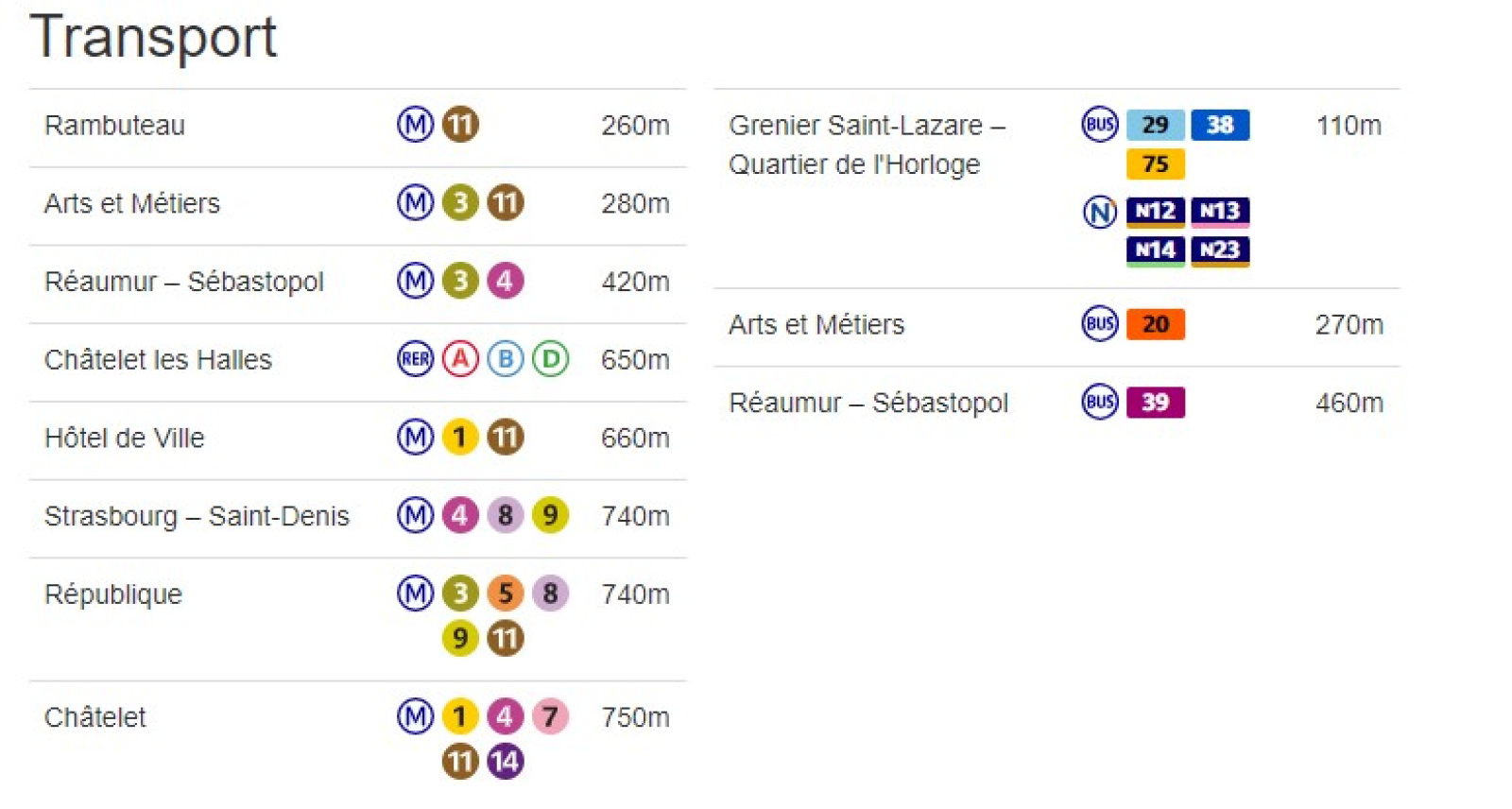The height and width of the screenshot is (809, 1512).
Task: Click the Strasbourg – Saint-Denis station name
Action: pyautogui.click(x=197, y=516)
